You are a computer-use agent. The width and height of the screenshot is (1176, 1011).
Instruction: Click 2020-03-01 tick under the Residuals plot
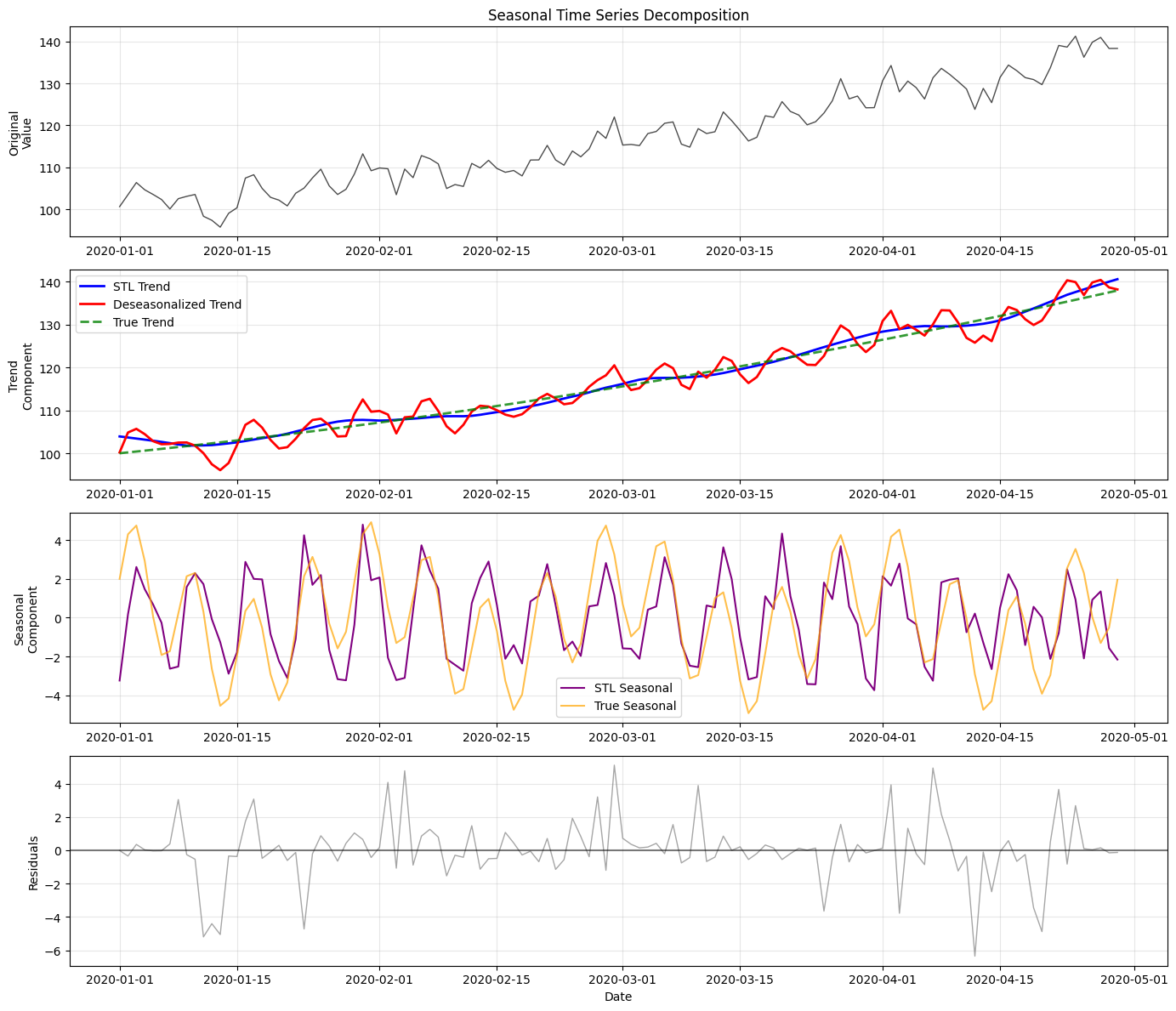pyautogui.click(x=622, y=980)
